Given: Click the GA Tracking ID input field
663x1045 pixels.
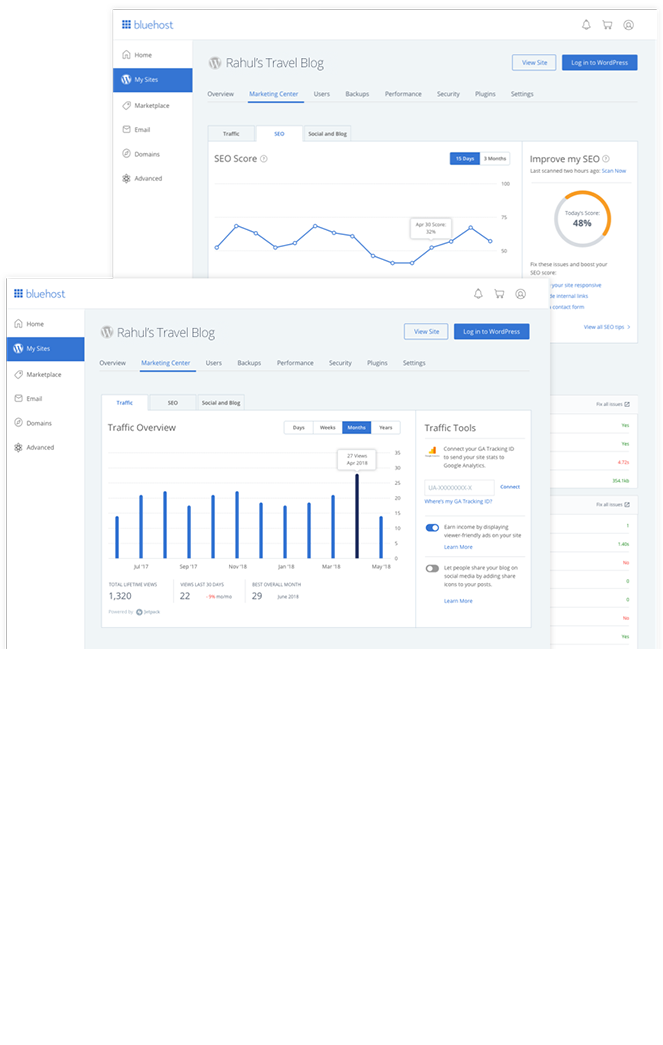Looking at the screenshot, I should click(x=460, y=488).
